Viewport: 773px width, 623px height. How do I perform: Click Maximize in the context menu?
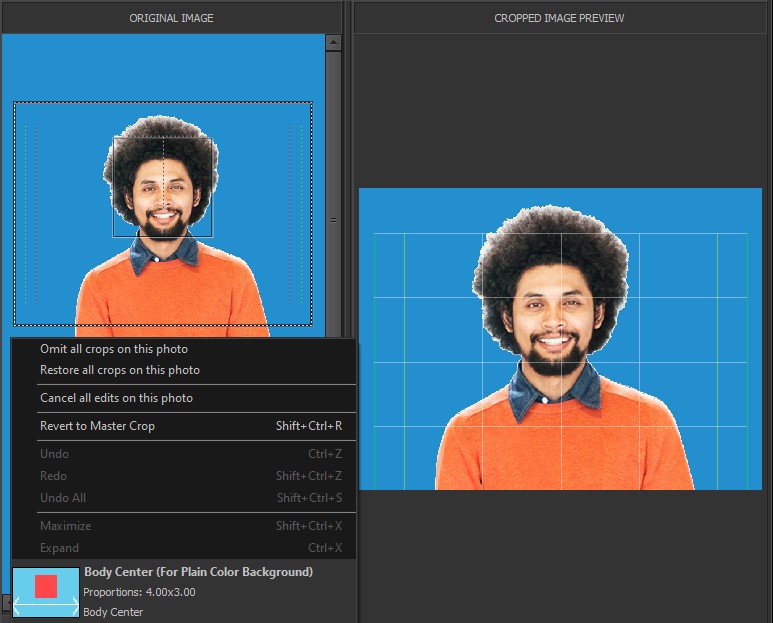click(66, 526)
